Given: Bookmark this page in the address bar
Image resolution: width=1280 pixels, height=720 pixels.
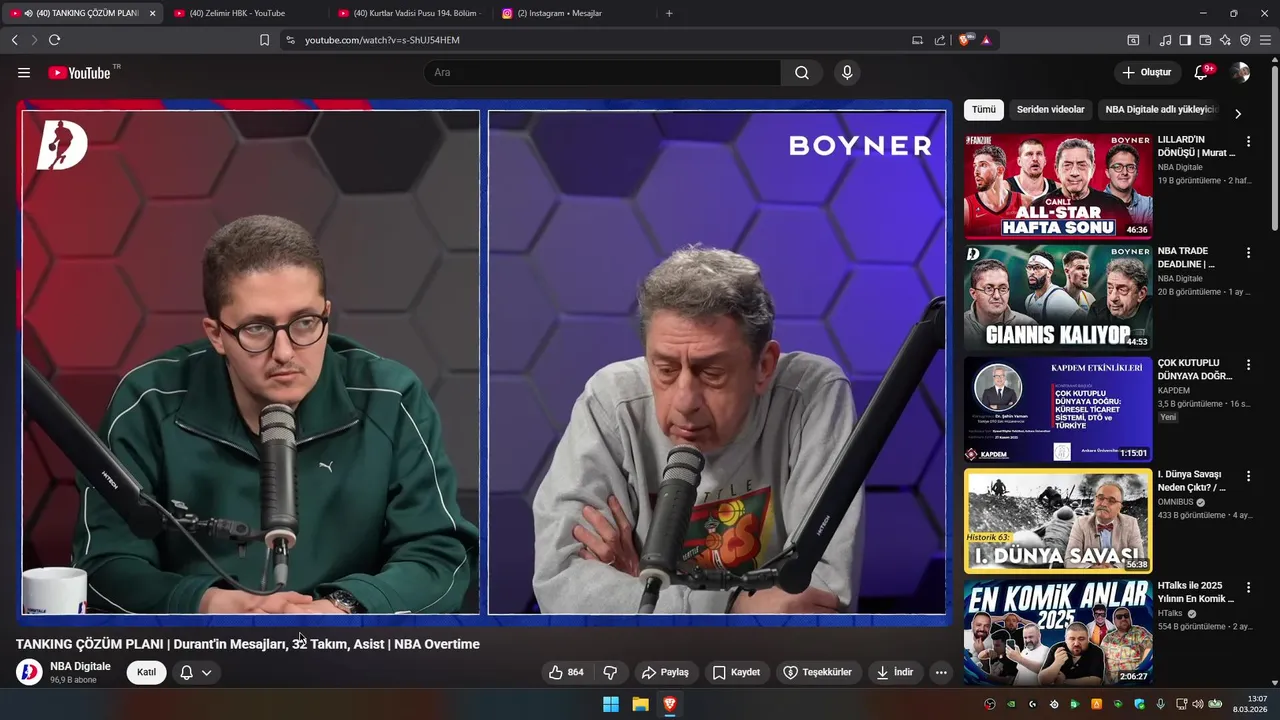Looking at the screenshot, I should (264, 40).
